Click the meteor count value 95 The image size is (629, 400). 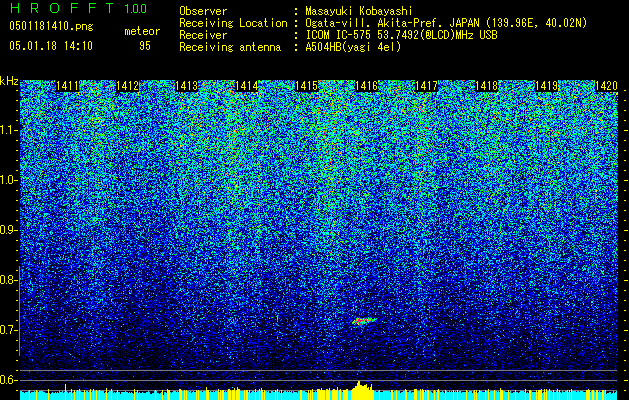click(x=145, y=46)
